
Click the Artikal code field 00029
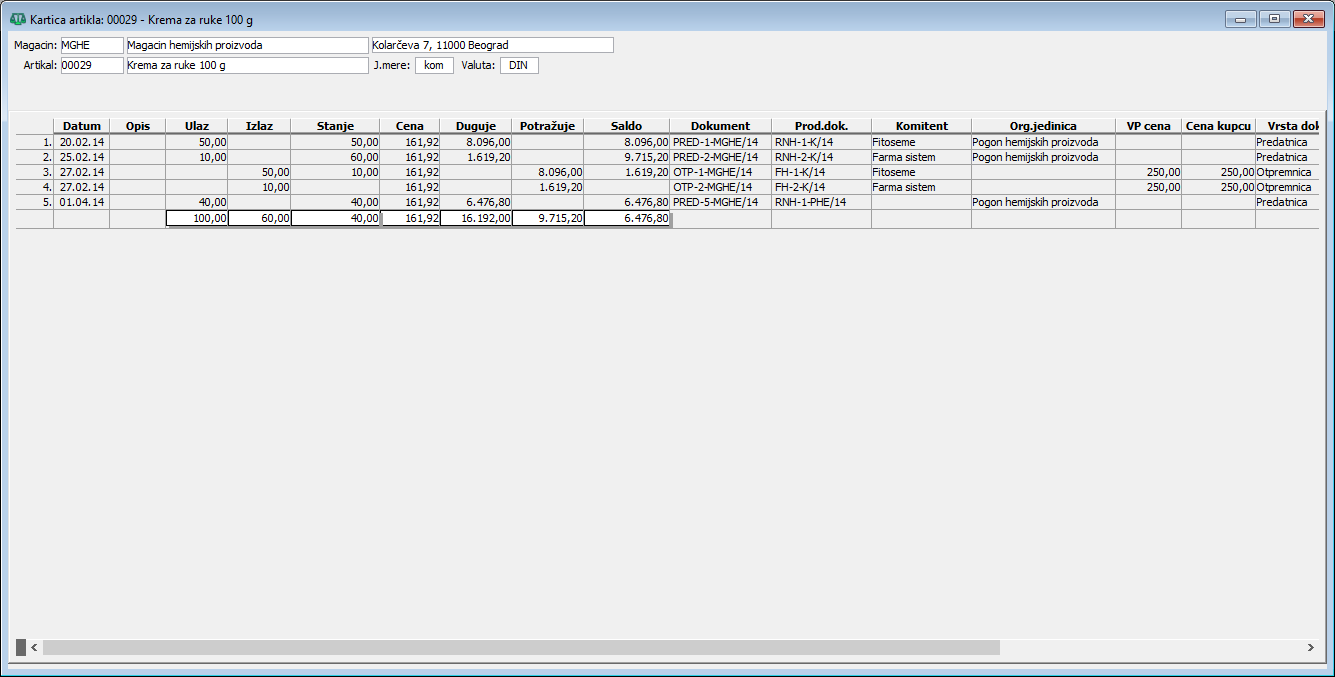(x=91, y=65)
